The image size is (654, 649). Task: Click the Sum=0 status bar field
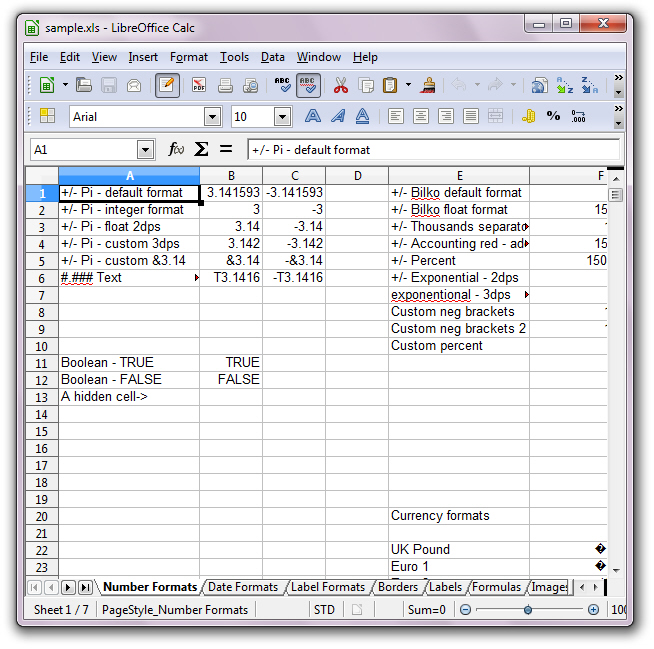427,610
